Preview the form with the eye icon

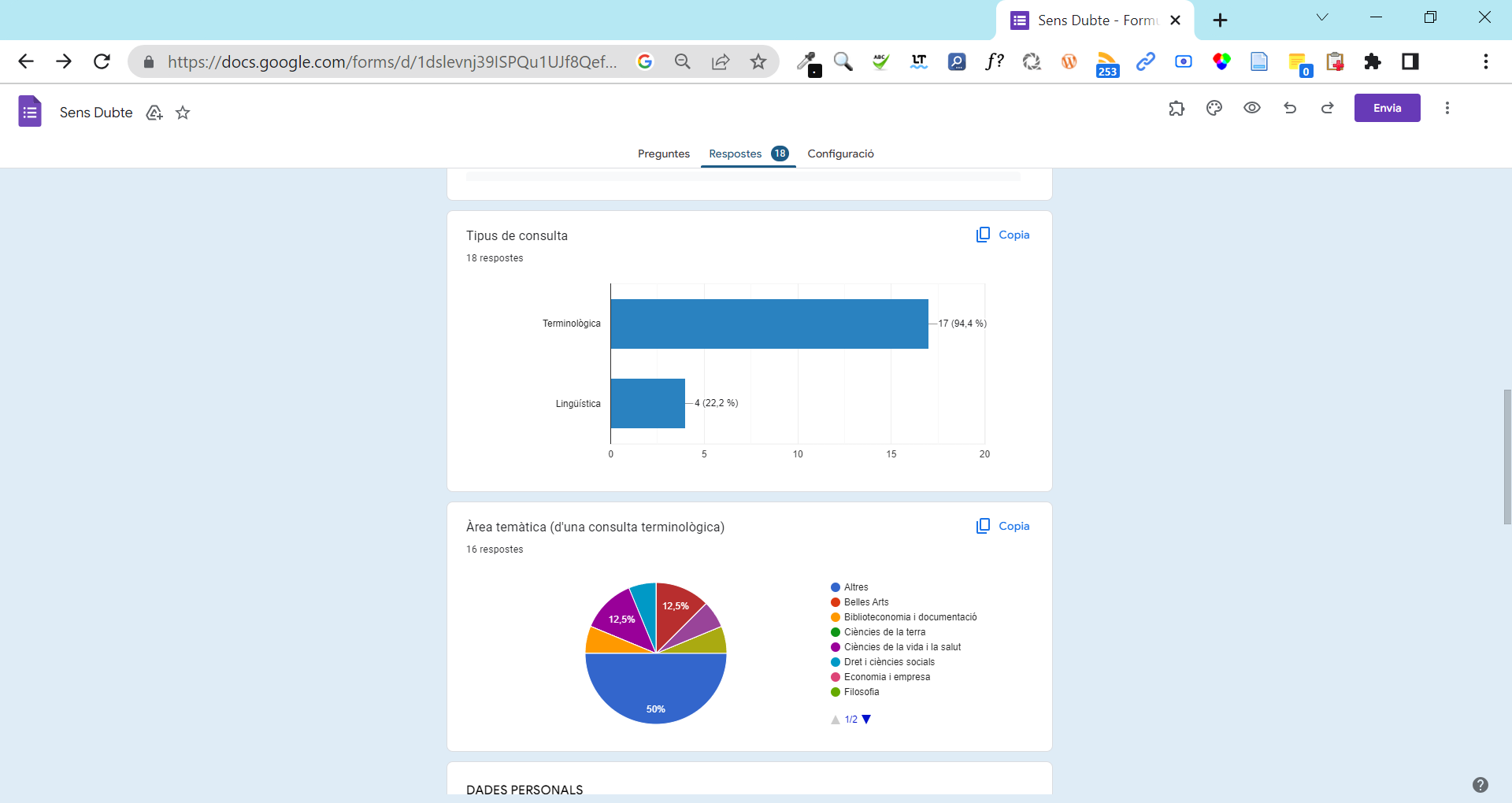click(1252, 109)
